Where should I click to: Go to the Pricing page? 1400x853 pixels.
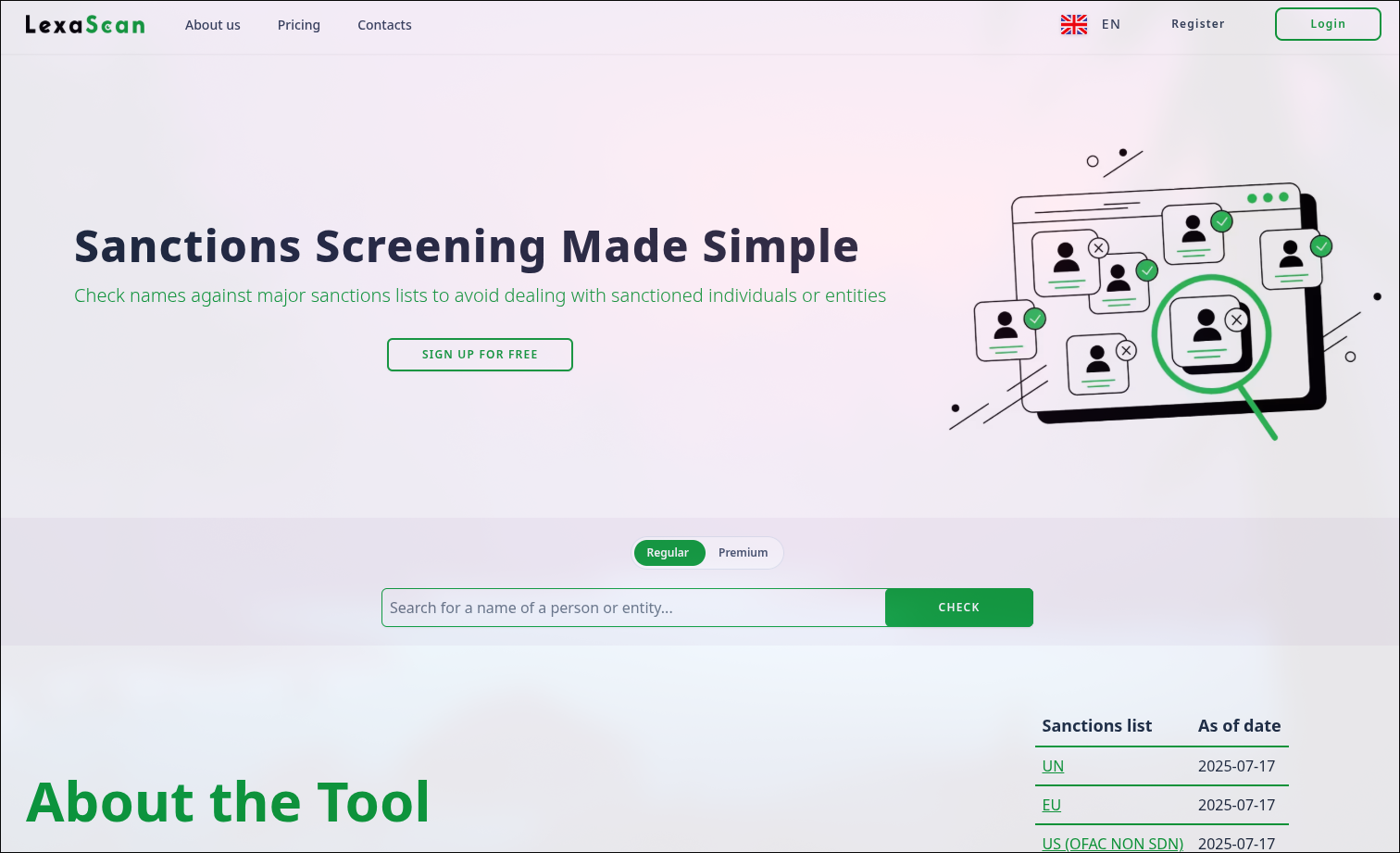(298, 25)
